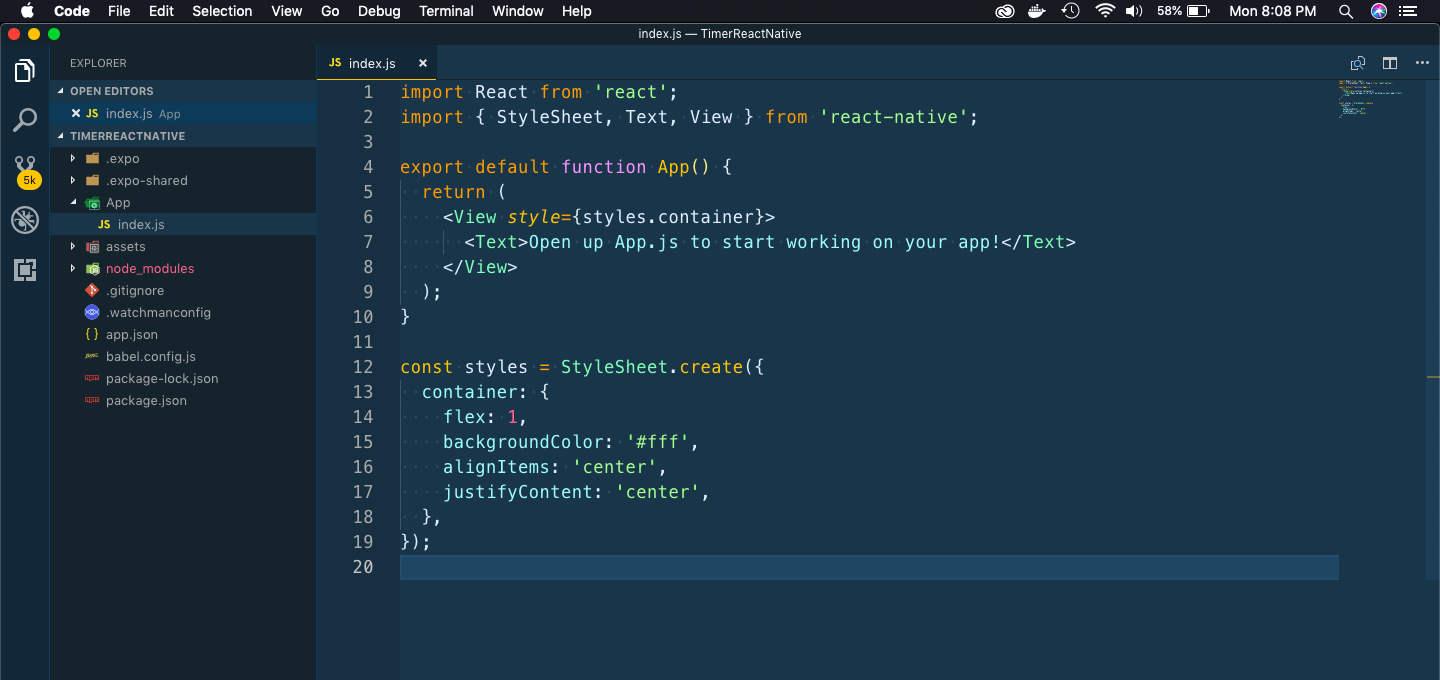Click line number 12 in gutter
This screenshot has width=1440, height=680.
(x=362, y=367)
